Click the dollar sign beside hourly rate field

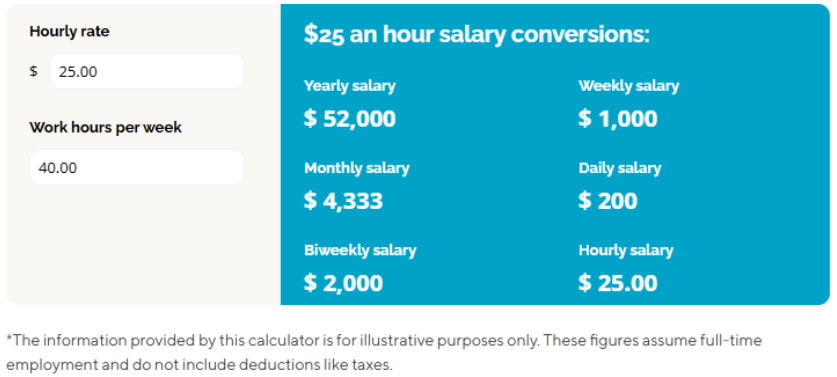34,71
